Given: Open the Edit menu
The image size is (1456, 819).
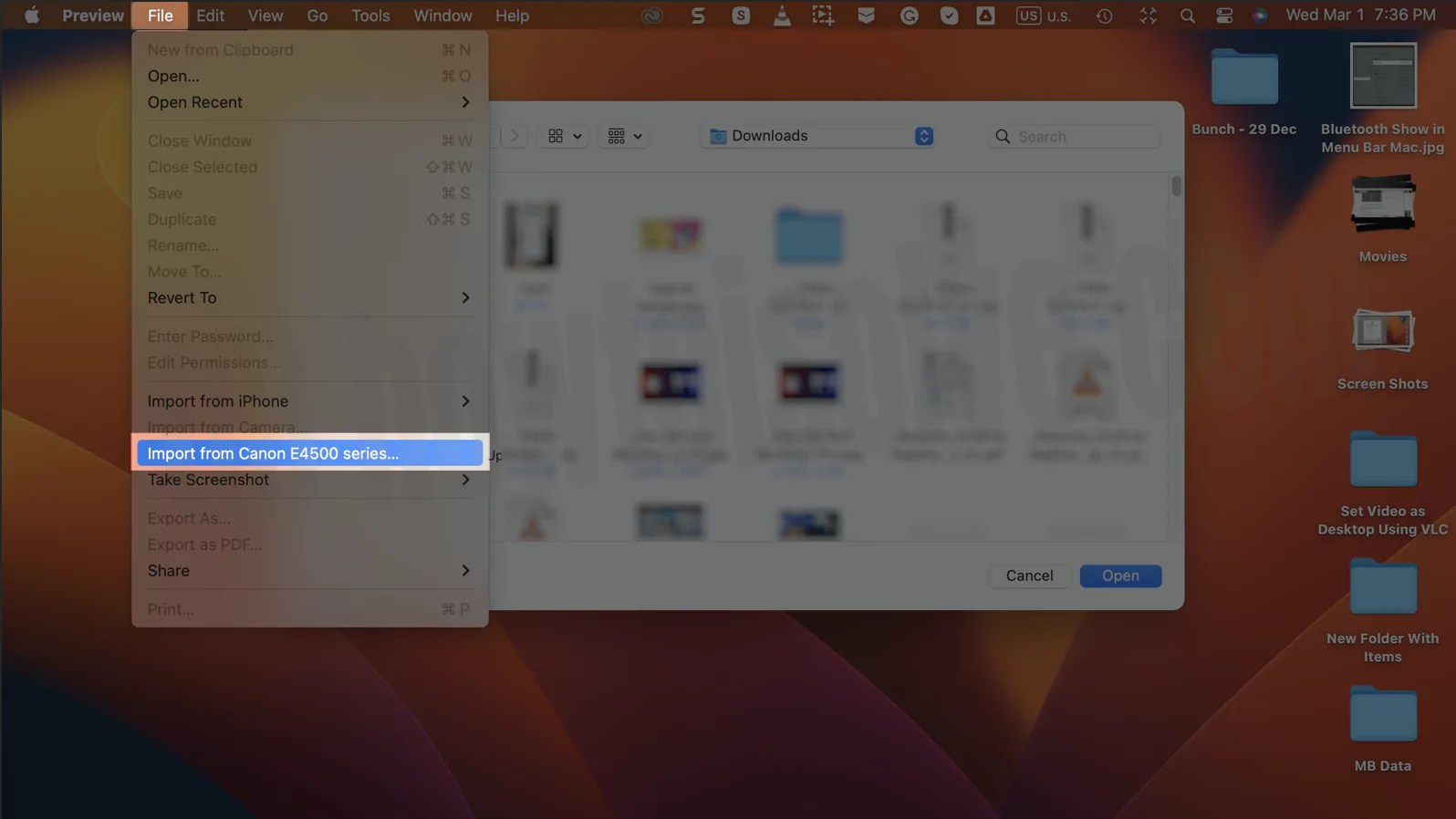Looking at the screenshot, I should tap(210, 16).
